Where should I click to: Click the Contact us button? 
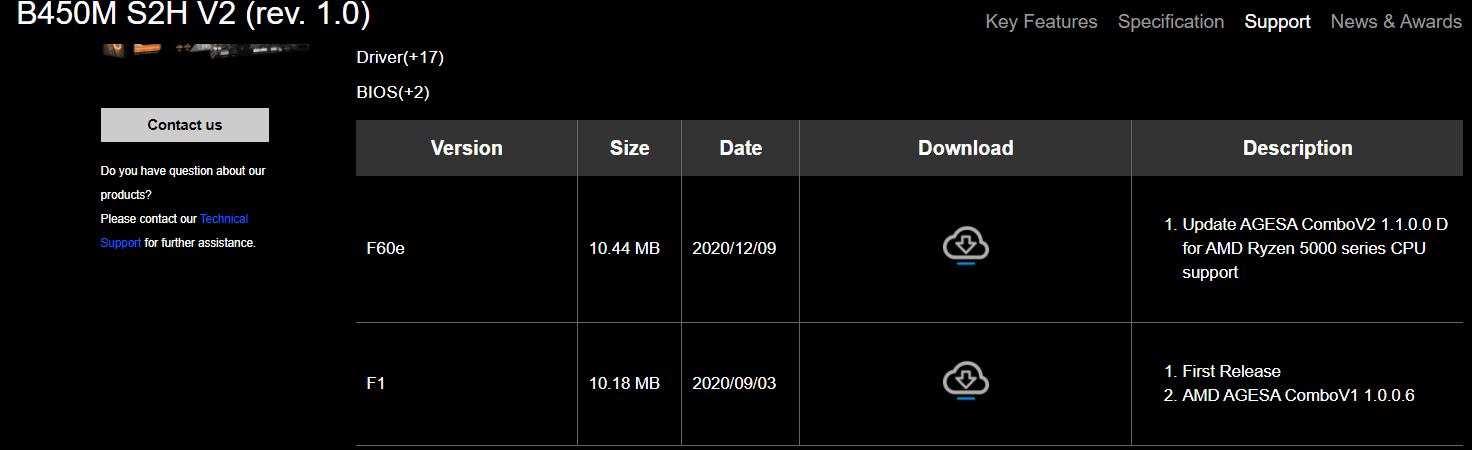click(x=185, y=125)
